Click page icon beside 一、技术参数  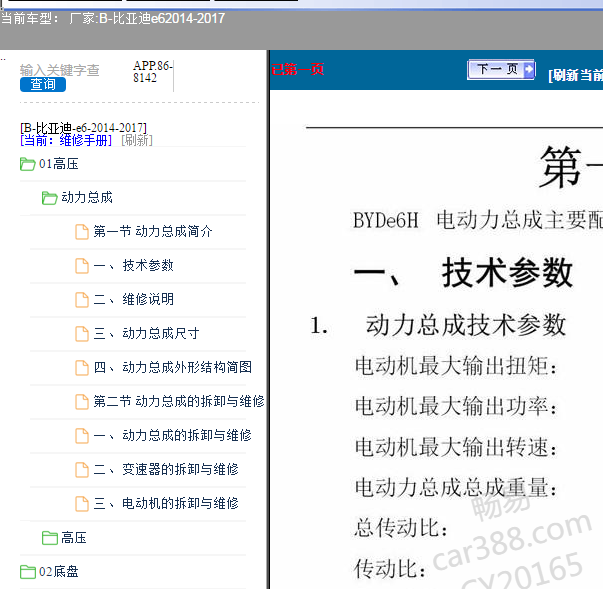(x=82, y=266)
